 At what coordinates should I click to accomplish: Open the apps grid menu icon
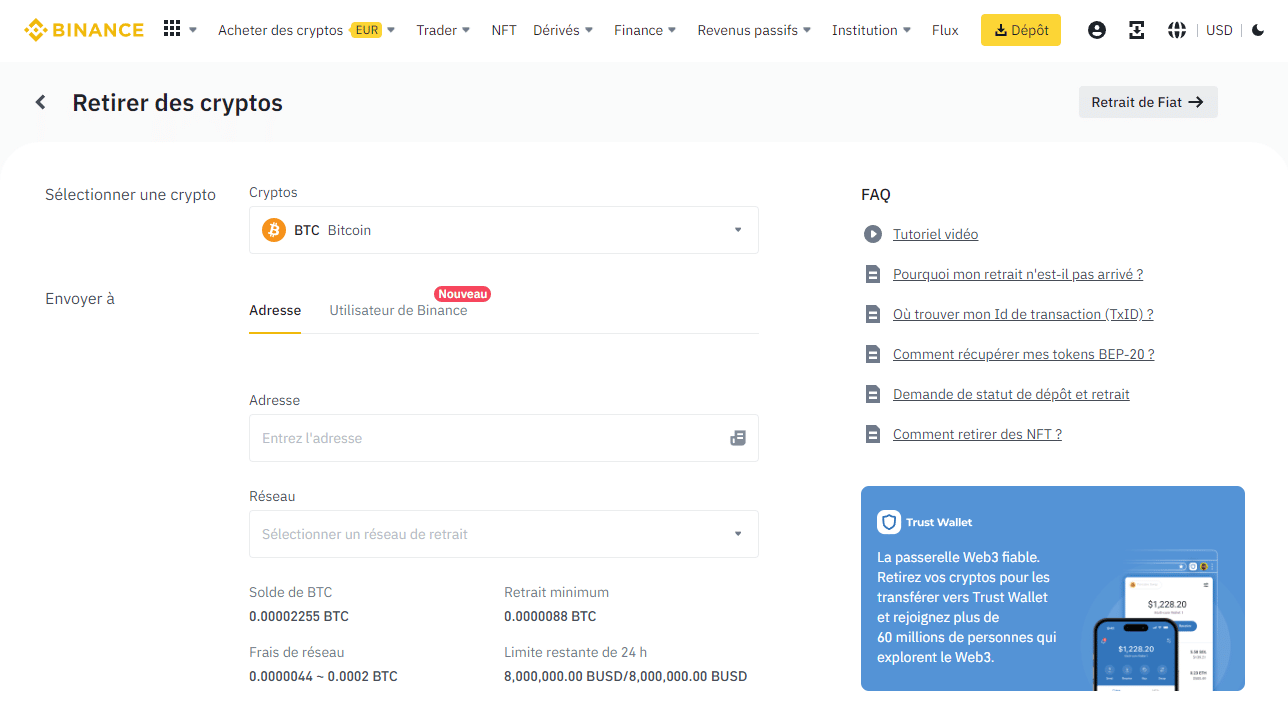tap(172, 29)
